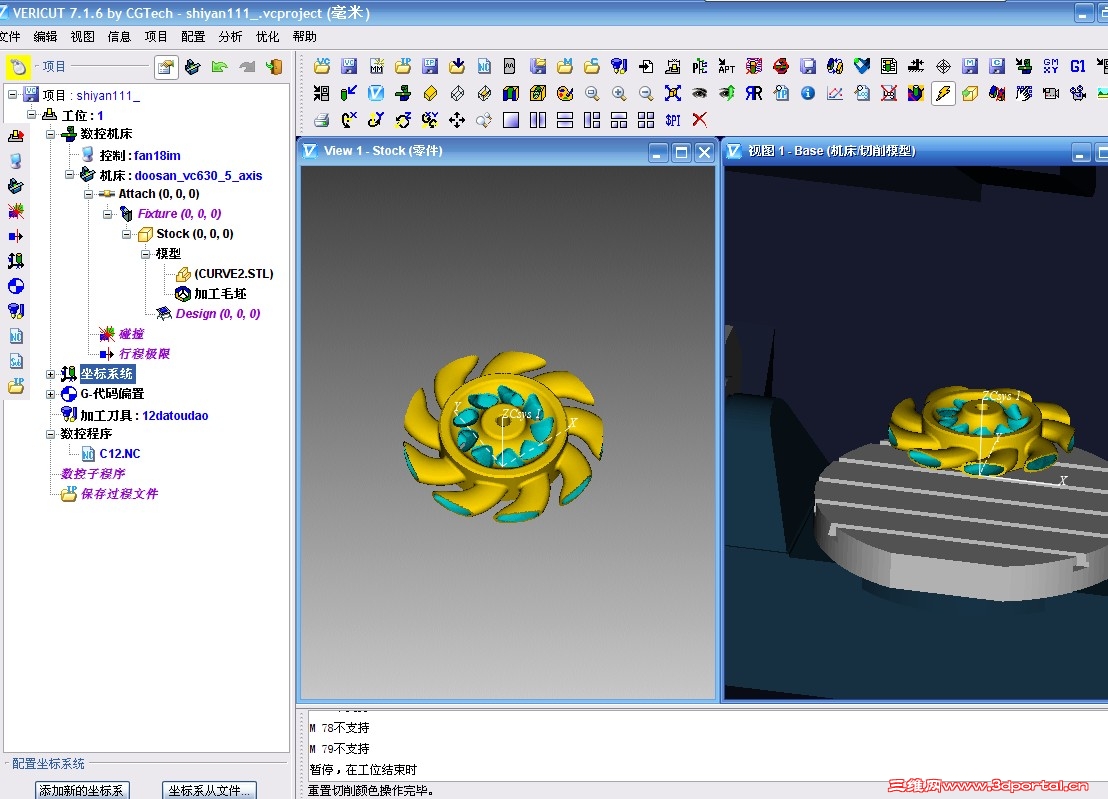Select rotate about X axis icon

(x=349, y=120)
